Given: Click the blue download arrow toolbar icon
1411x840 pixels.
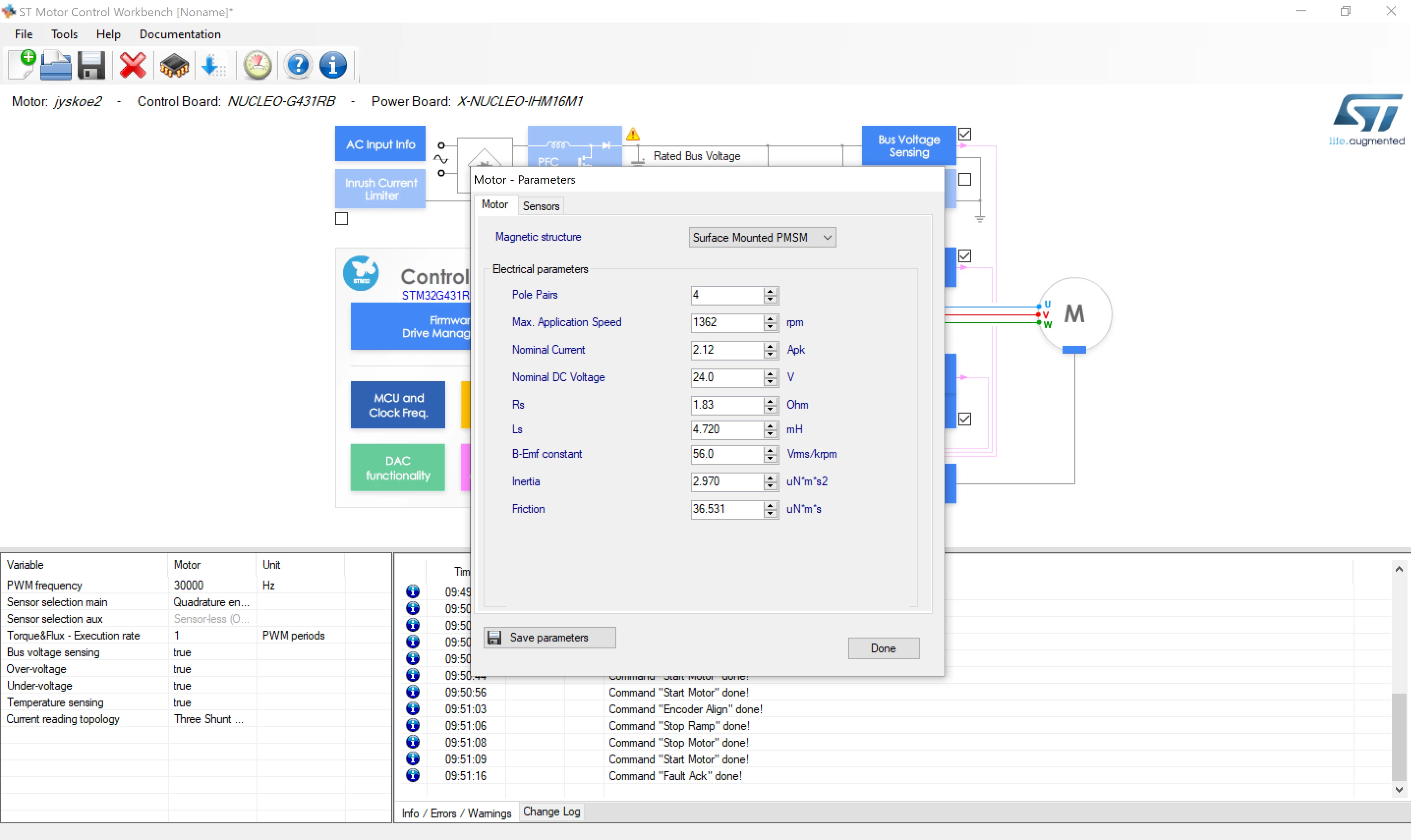Looking at the screenshot, I should [213, 66].
